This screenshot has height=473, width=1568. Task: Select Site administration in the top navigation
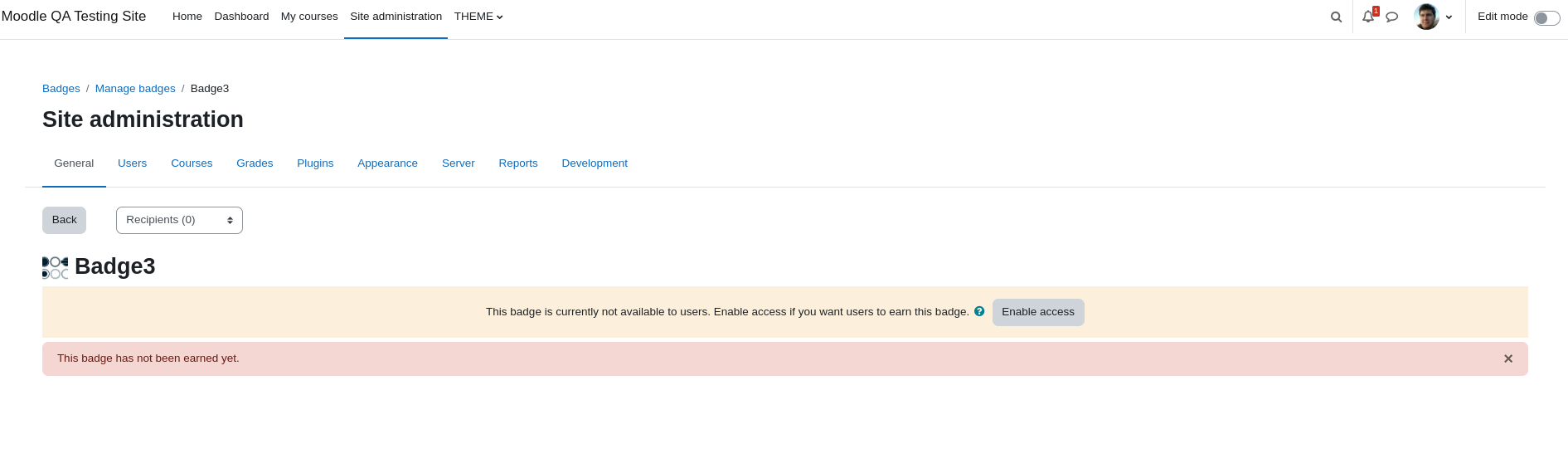pos(396,17)
